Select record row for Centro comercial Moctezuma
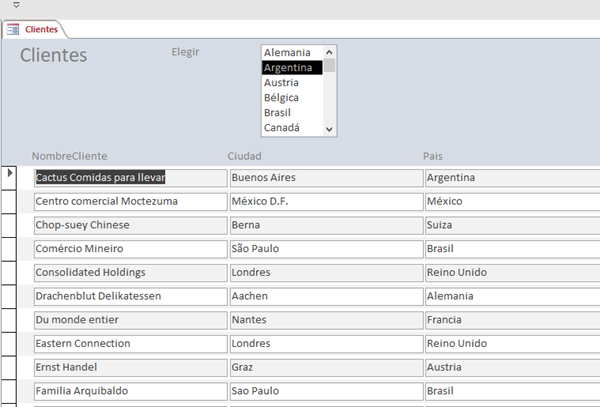600x407 pixels. coord(10,201)
